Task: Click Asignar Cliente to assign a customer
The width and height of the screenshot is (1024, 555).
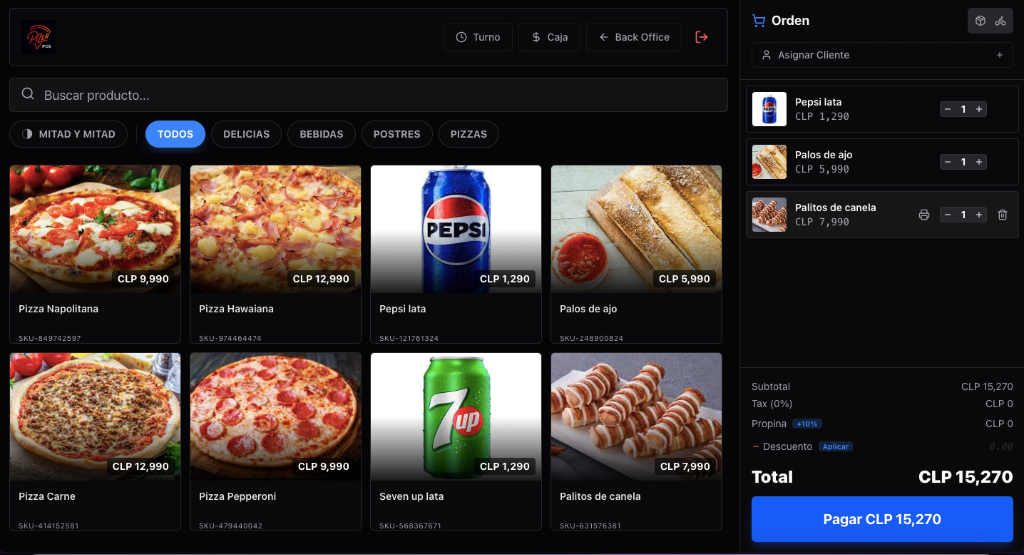Action: 882,55
